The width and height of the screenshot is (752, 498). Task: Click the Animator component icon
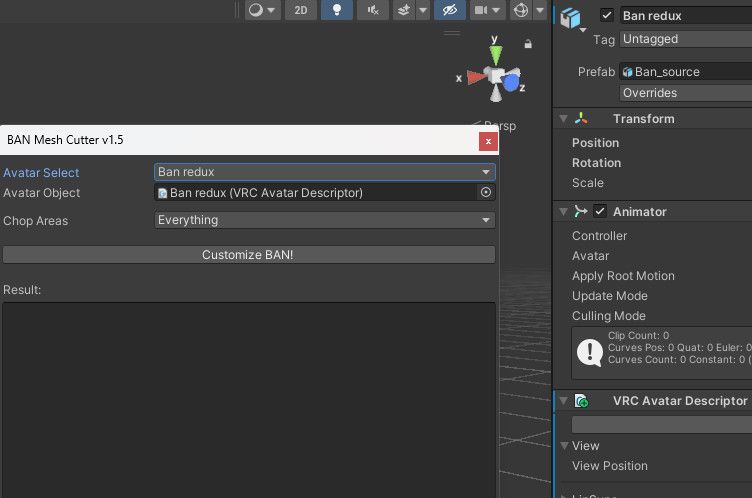click(x=581, y=212)
